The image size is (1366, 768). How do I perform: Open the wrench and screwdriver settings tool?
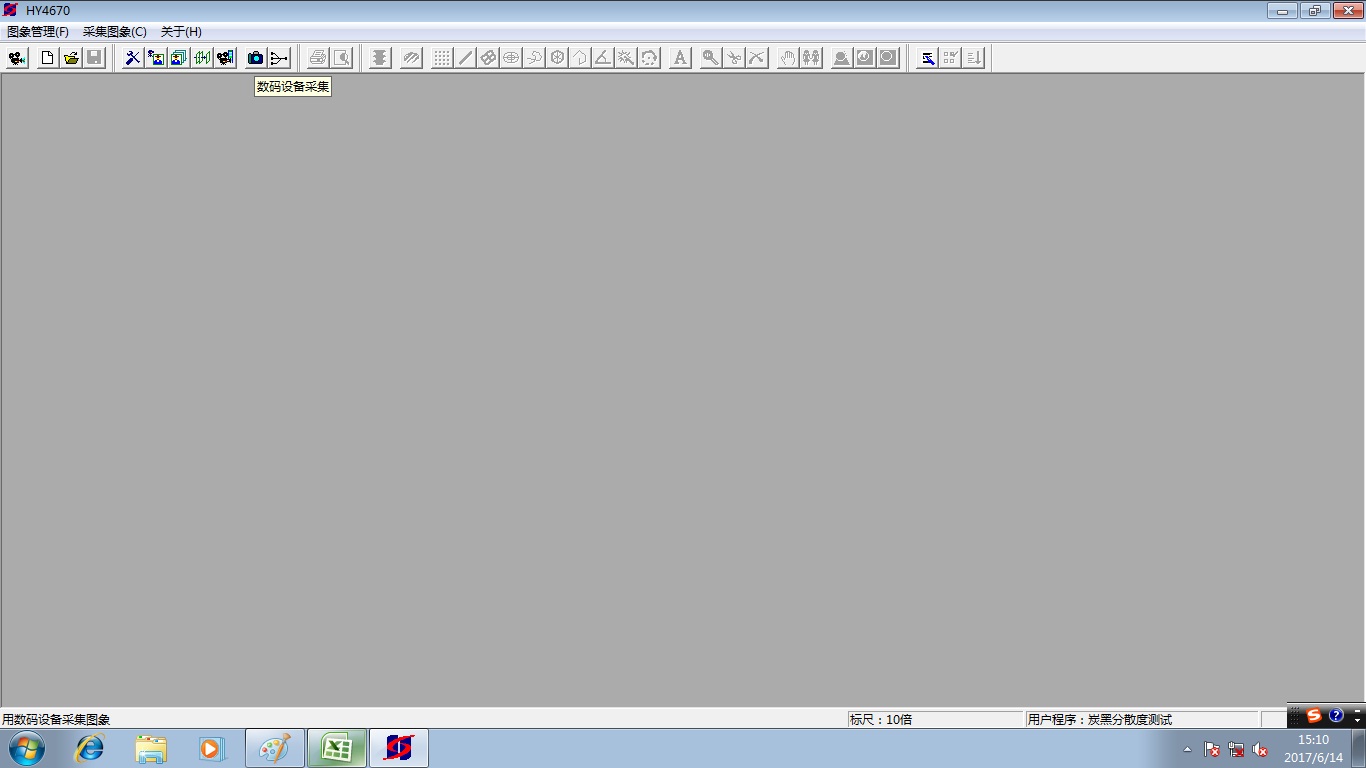coord(132,58)
